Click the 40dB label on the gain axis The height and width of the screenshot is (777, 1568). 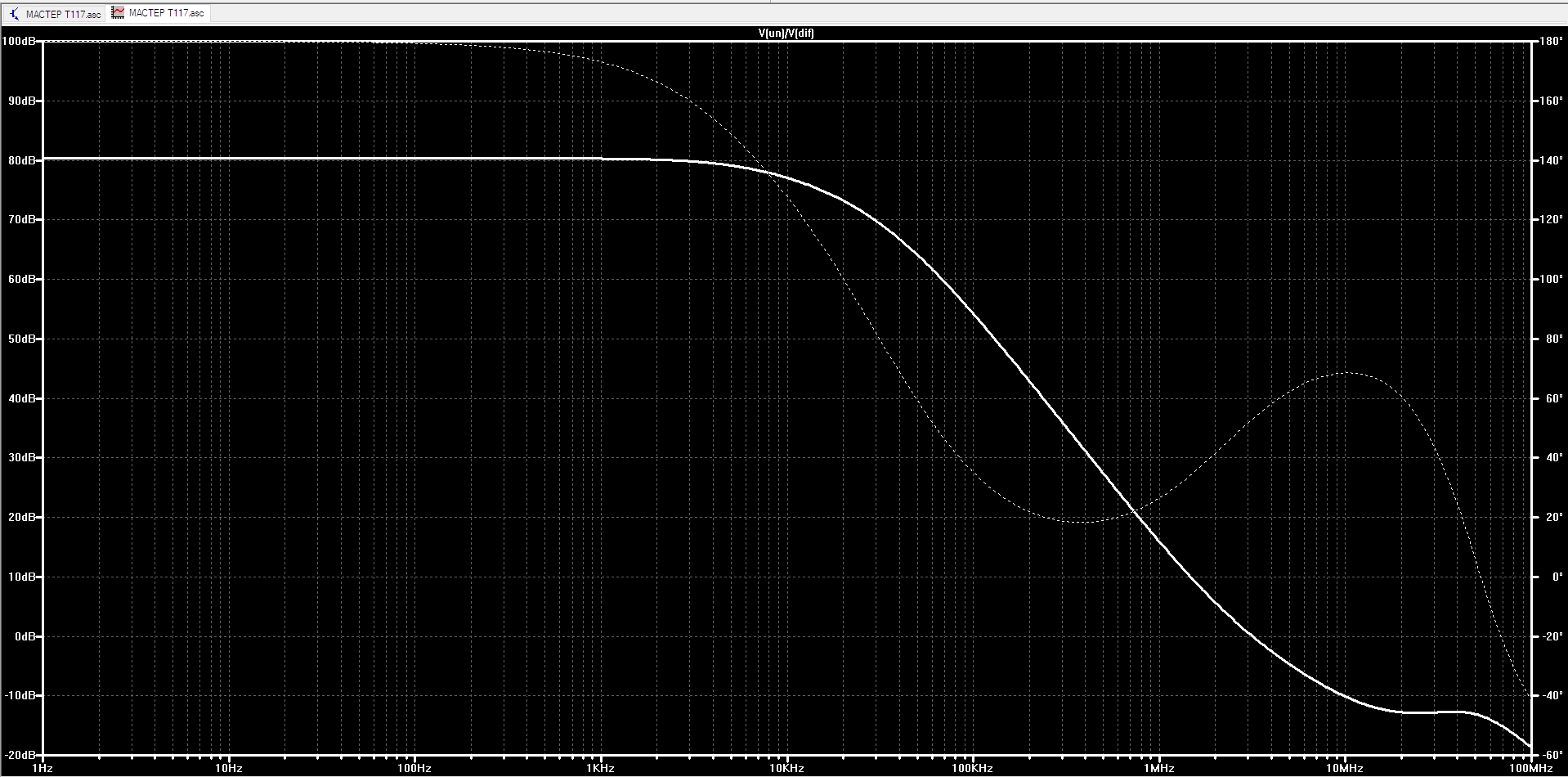click(x=22, y=398)
